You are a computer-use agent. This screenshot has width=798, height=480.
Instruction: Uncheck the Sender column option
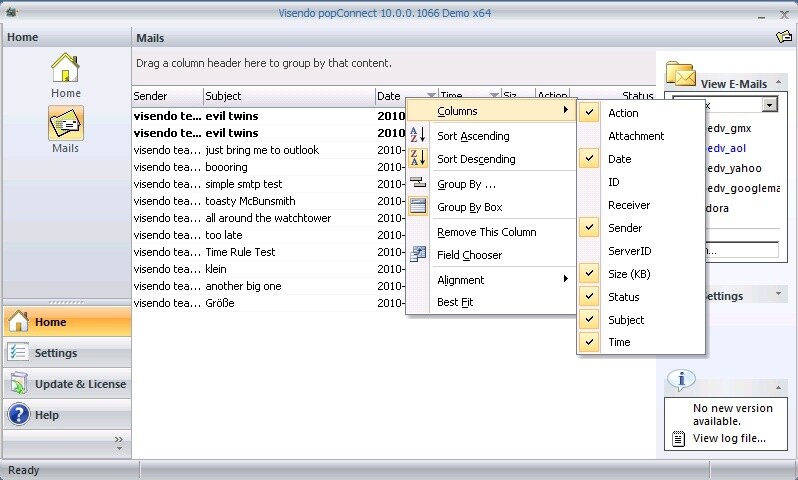point(589,228)
